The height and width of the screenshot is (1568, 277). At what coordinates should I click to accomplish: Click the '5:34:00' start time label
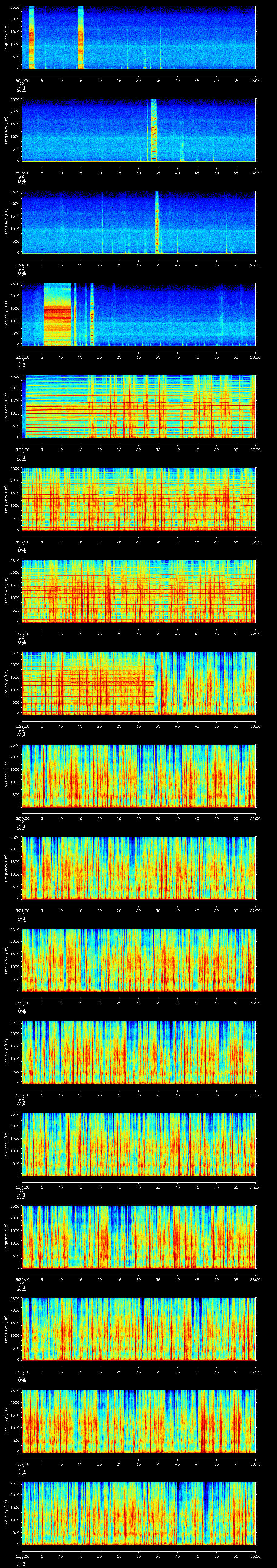[22, 1187]
